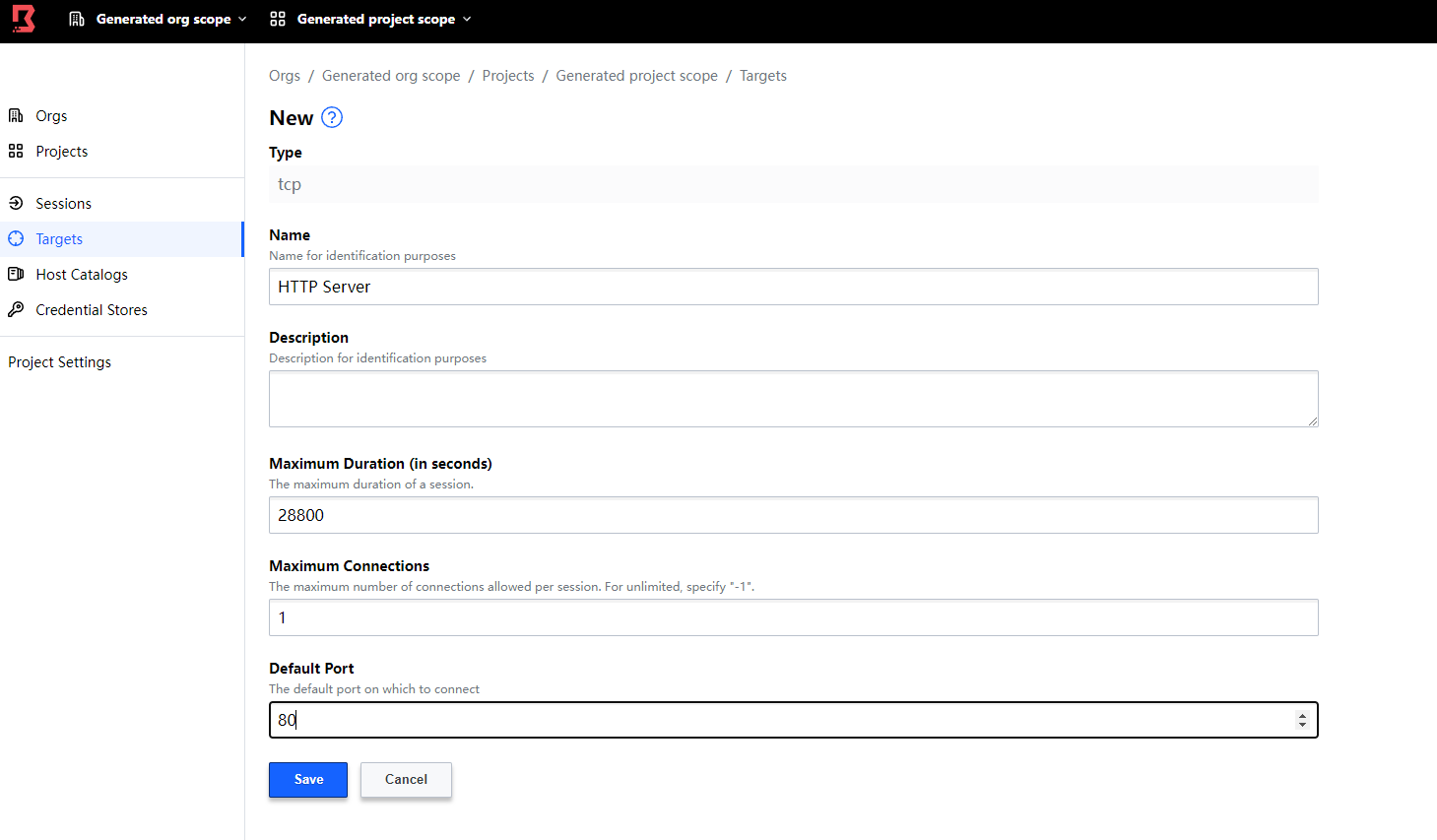1437x840 pixels.
Task: Open the Orgs breadcrumb link
Action: coord(284,75)
